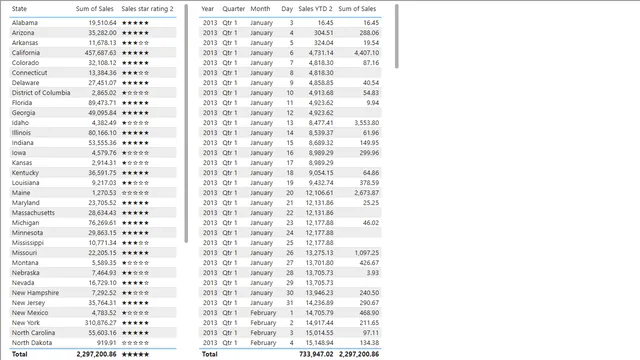Image resolution: width=640 pixels, height=360 pixels.
Task: Select the Nebraska state cell
Action: pos(25,273)
